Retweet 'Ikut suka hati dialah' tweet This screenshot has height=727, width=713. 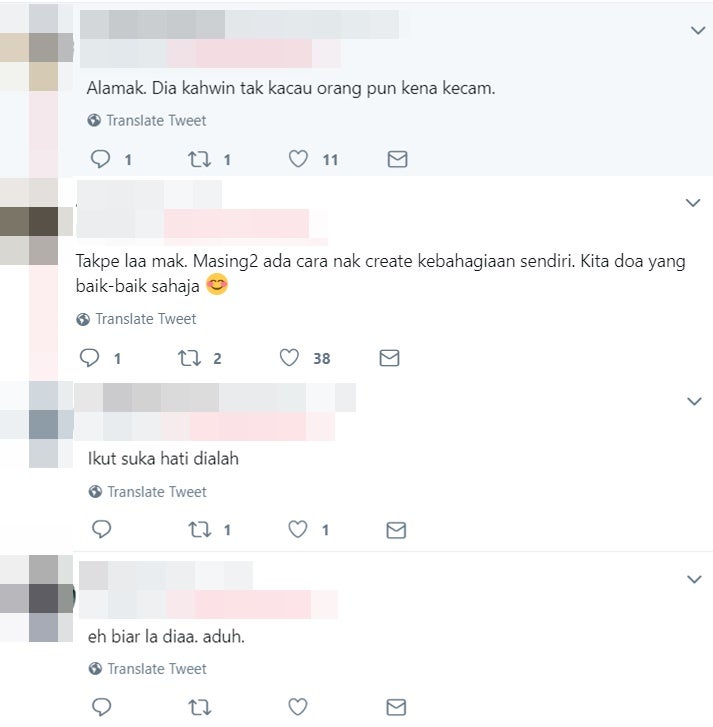pos(200,529)
